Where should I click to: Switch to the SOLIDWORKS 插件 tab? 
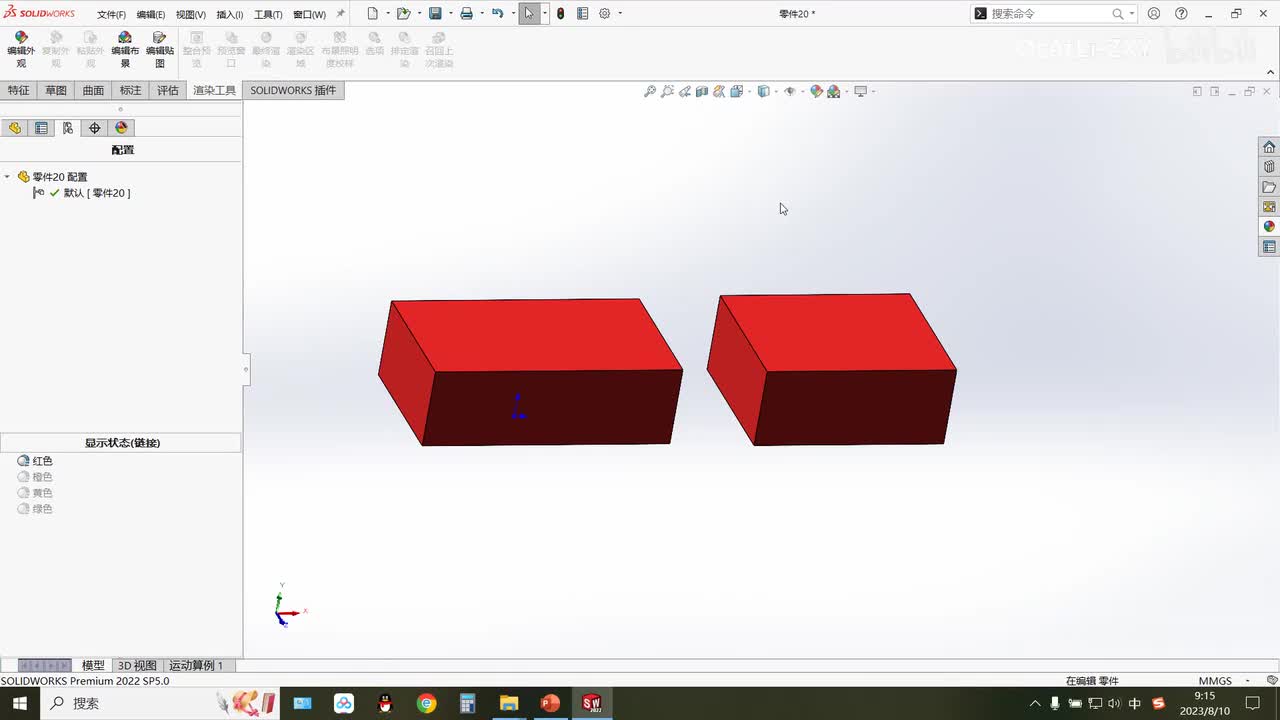[293, 90]
